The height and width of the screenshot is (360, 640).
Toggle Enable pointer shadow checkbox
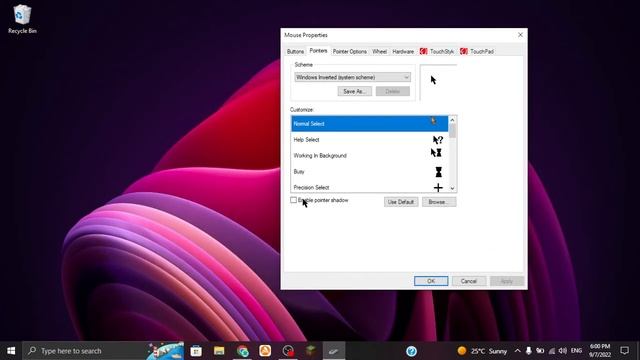tap(293, 200)
